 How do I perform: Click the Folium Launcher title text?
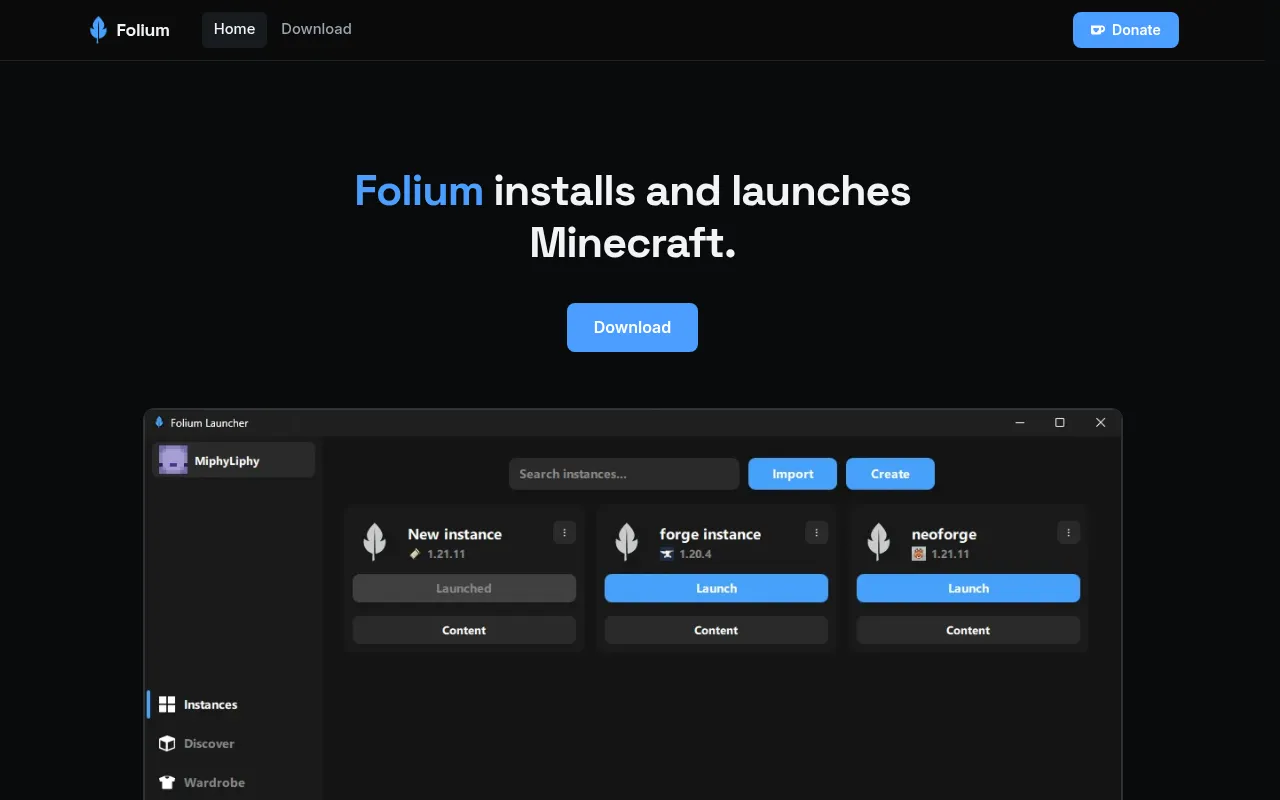pos(209,423)
